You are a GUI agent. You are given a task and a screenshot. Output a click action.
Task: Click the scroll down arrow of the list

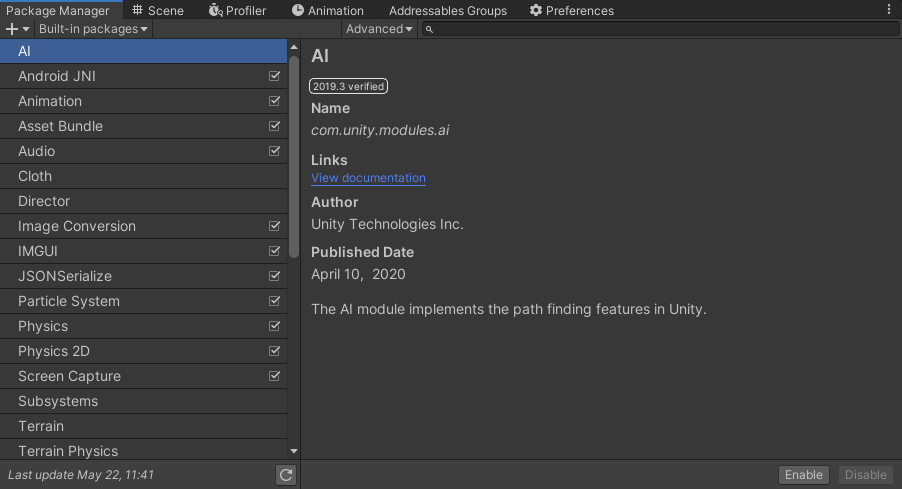point(294,451)
